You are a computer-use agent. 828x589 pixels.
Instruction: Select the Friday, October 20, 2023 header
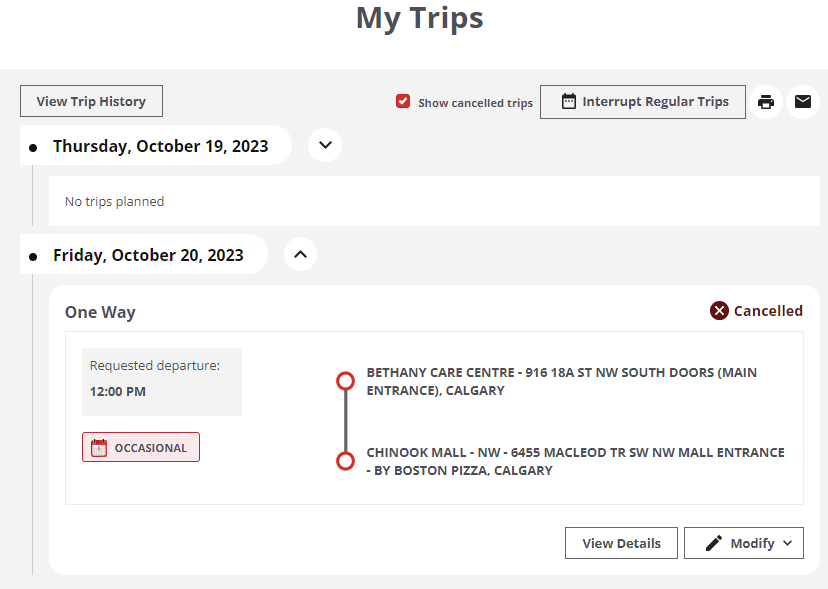pos(148,254)
